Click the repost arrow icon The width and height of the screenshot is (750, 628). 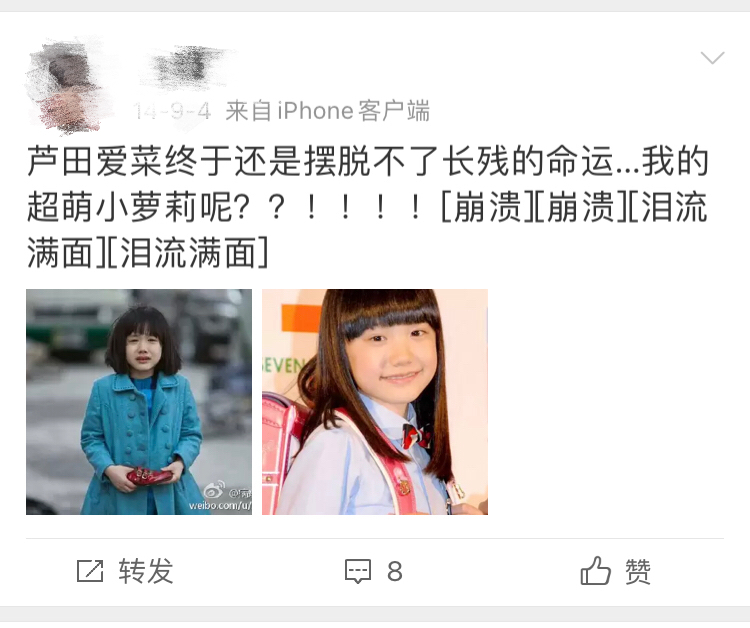point(90,571)
